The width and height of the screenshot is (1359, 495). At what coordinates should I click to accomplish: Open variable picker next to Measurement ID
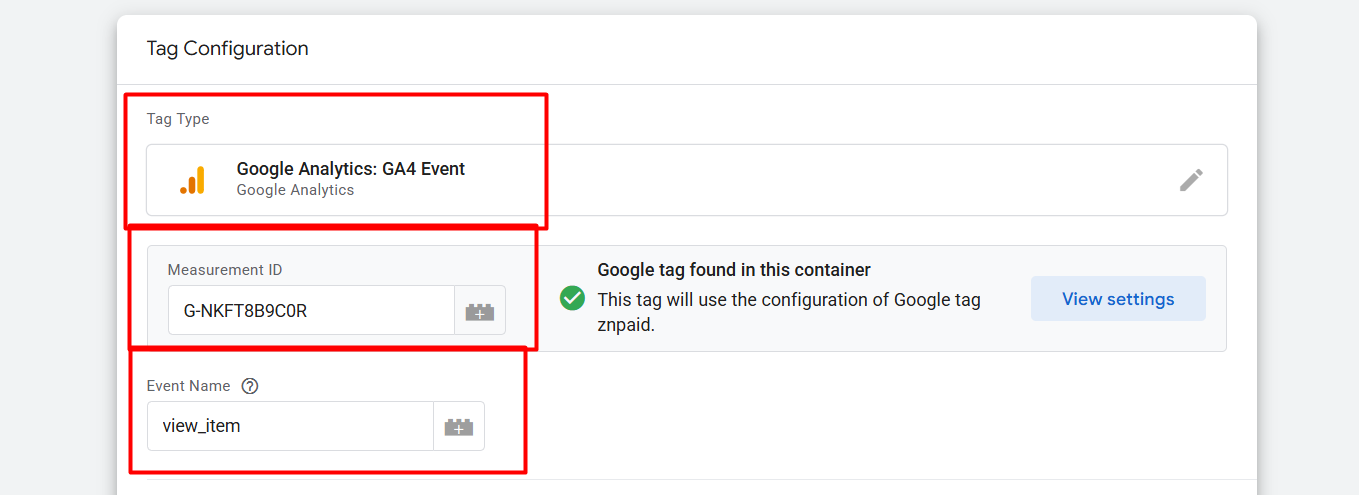click(x=480, y=311)
